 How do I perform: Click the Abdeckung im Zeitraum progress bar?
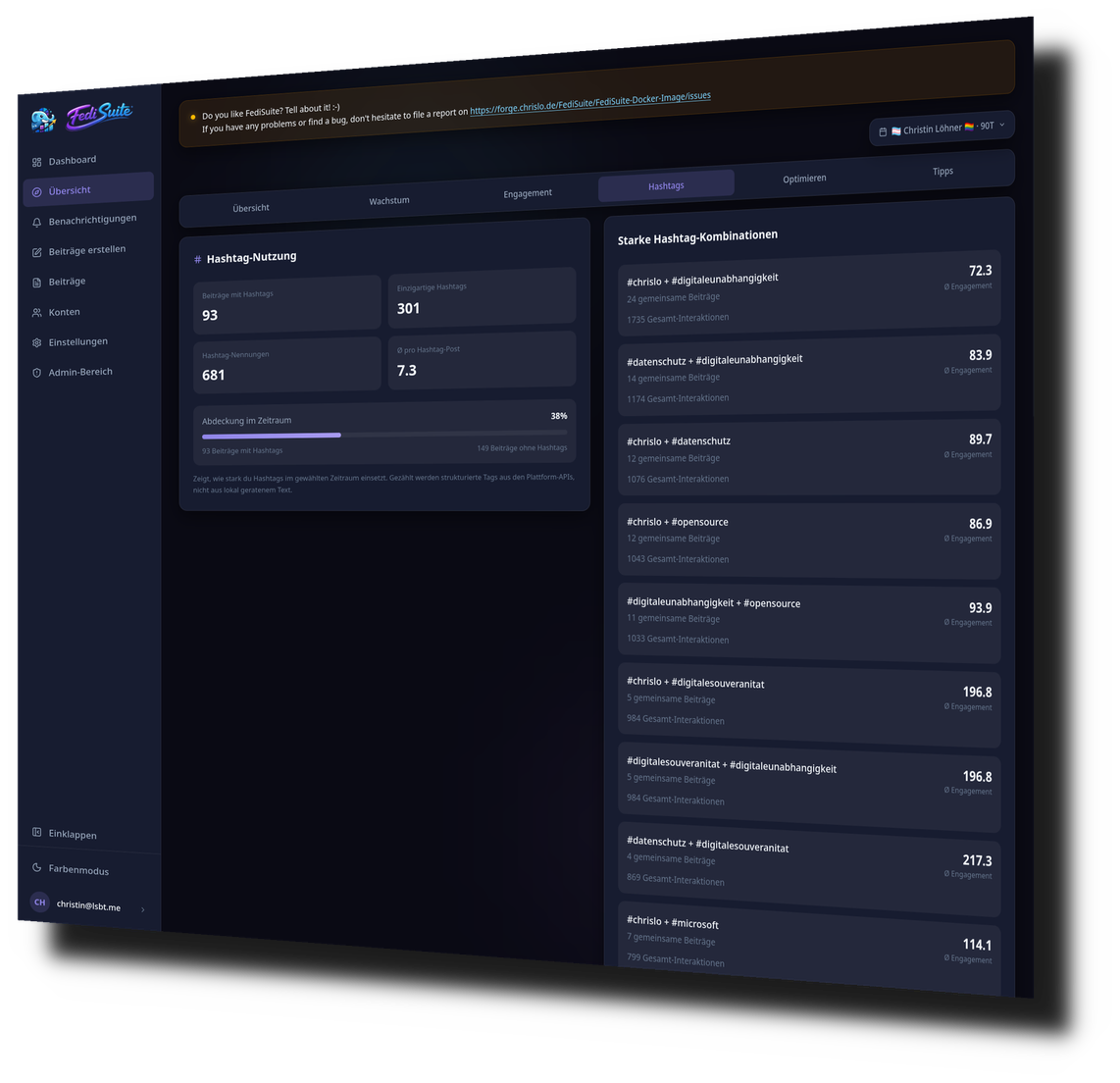pyautogui.click(x=384, y=435)
